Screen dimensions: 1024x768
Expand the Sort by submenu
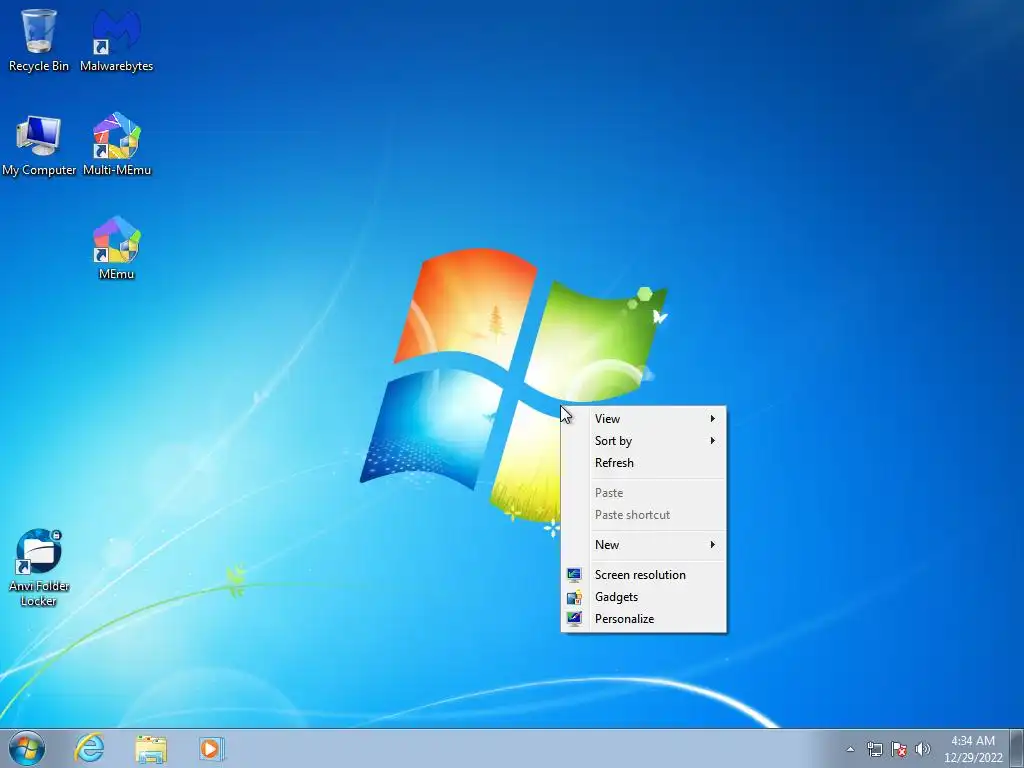[643, 441]
